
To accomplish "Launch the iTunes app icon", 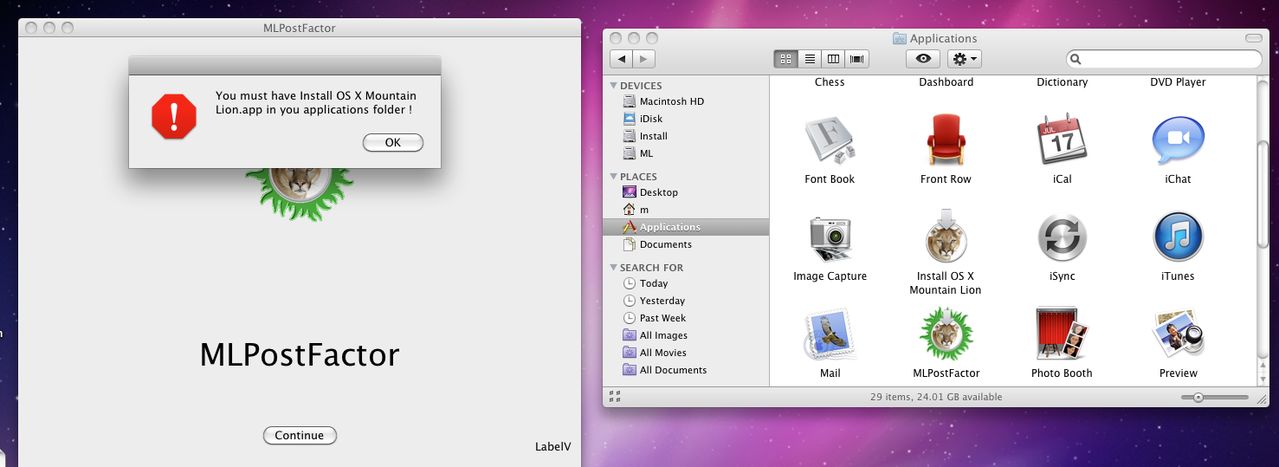I will [x=1178, y=238].
